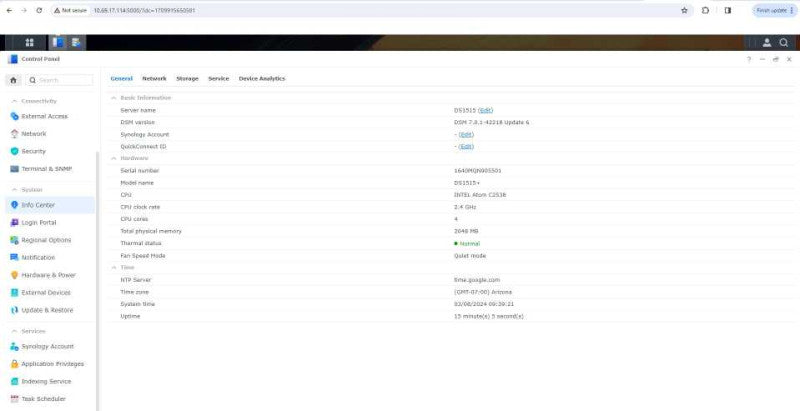The image size is (800, 411).
Task: Open the DSM search magnifier icon
Action: point(784,43)
